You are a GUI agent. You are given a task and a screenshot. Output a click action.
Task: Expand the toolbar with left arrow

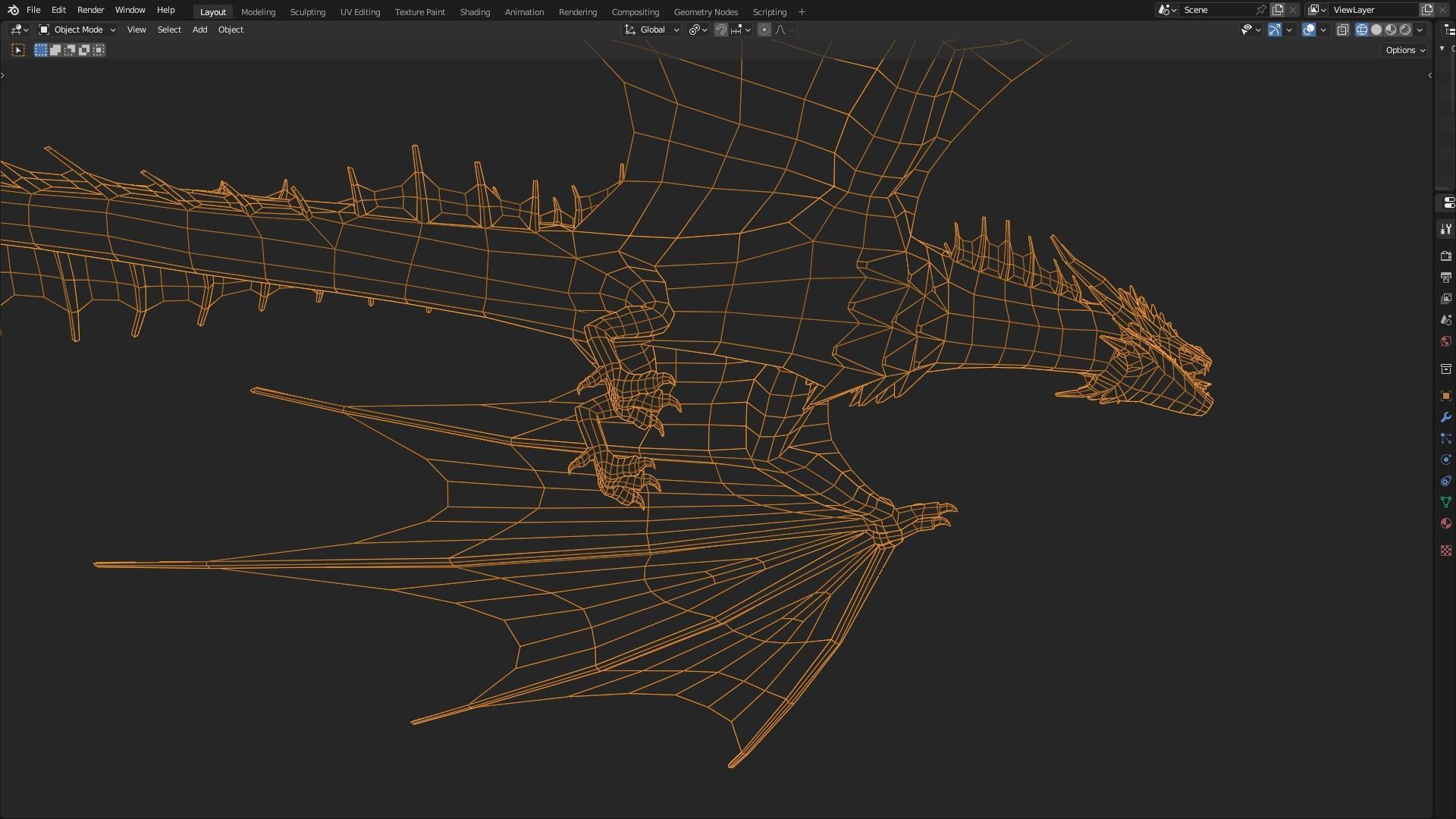click(3, 75)
